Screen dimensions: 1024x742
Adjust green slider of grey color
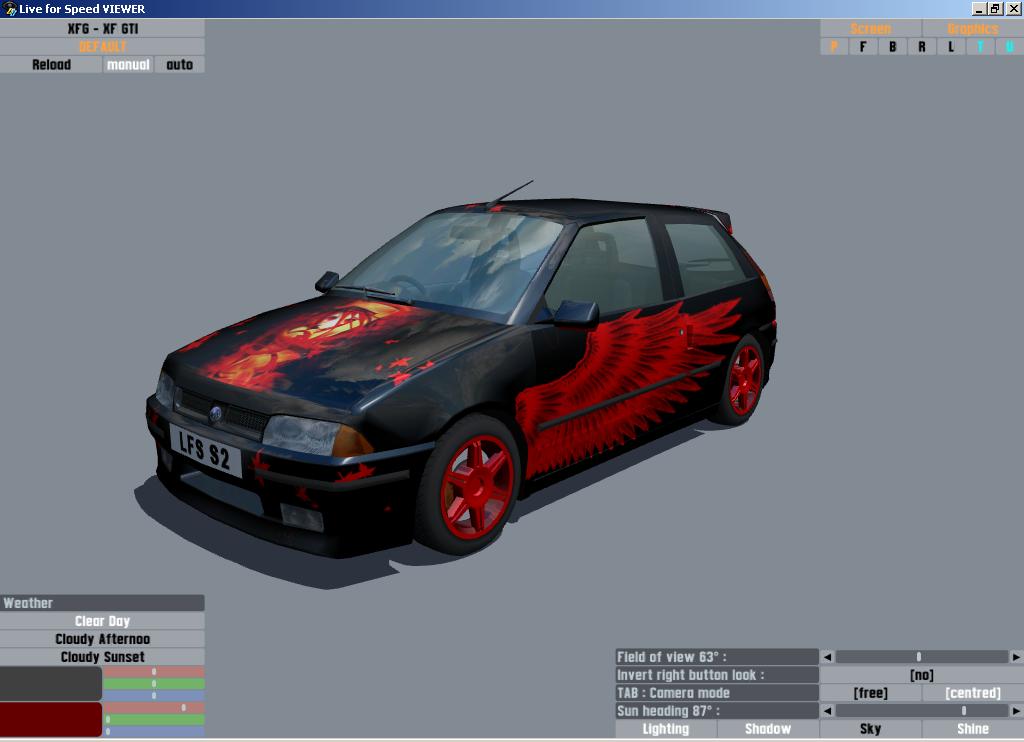pyautogui.click(x=154, y=684)
